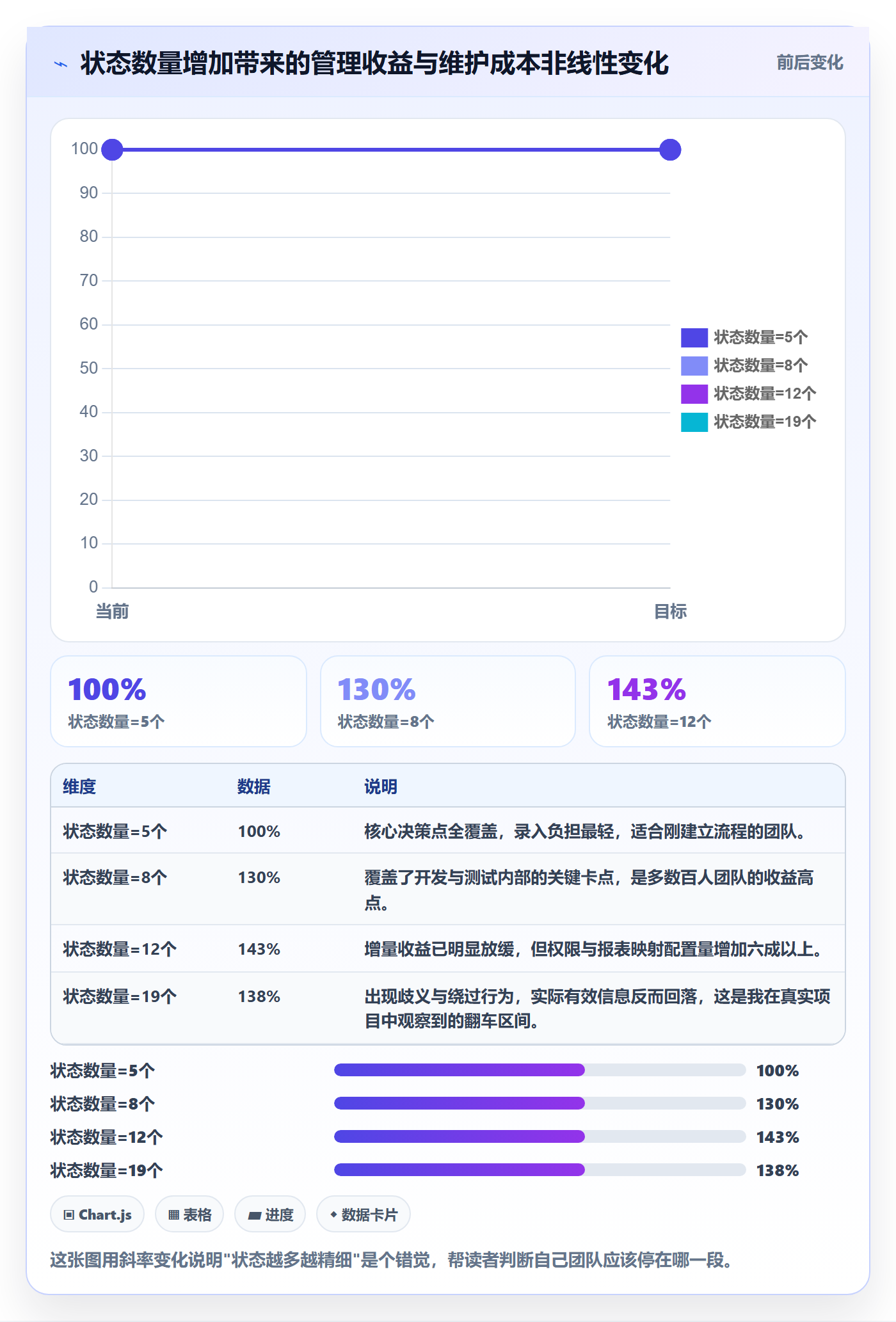Screen dimensions: 896x1322
Task: Click the 130% cell in the table
Action: pyautogui.click(x=259, y=877)
